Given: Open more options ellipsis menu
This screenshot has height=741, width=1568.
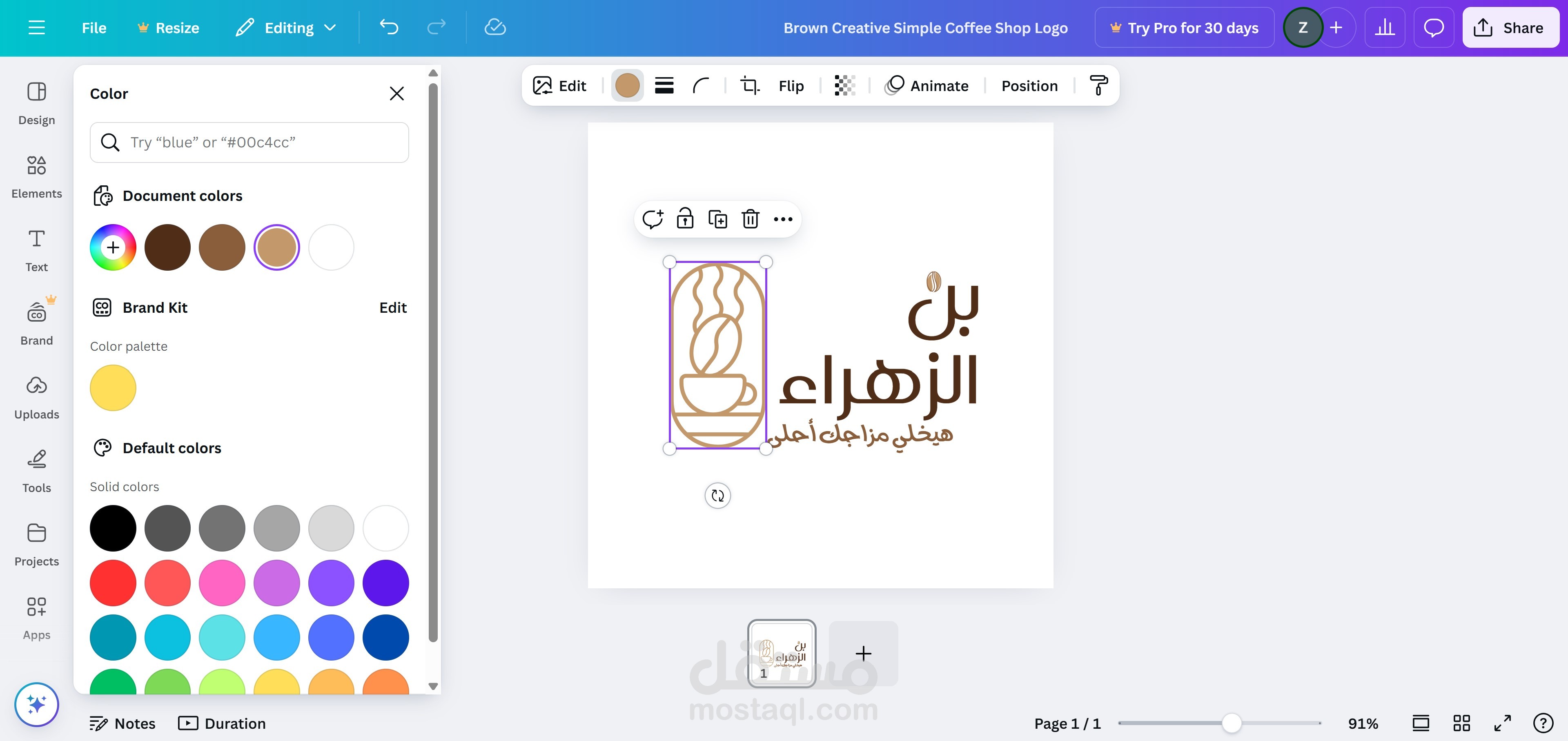Looking at the screenshot, I should pyautogui.click(x=783, y=219).
